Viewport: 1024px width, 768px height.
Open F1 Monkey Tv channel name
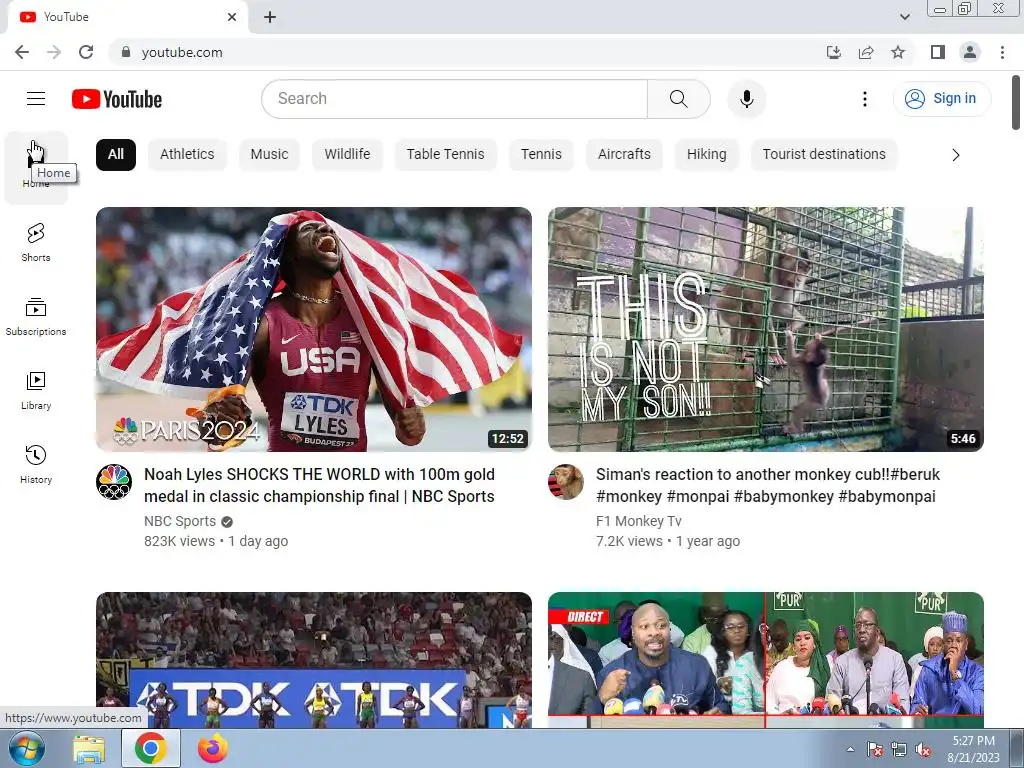pyautogui.click(x=638, y=521)
